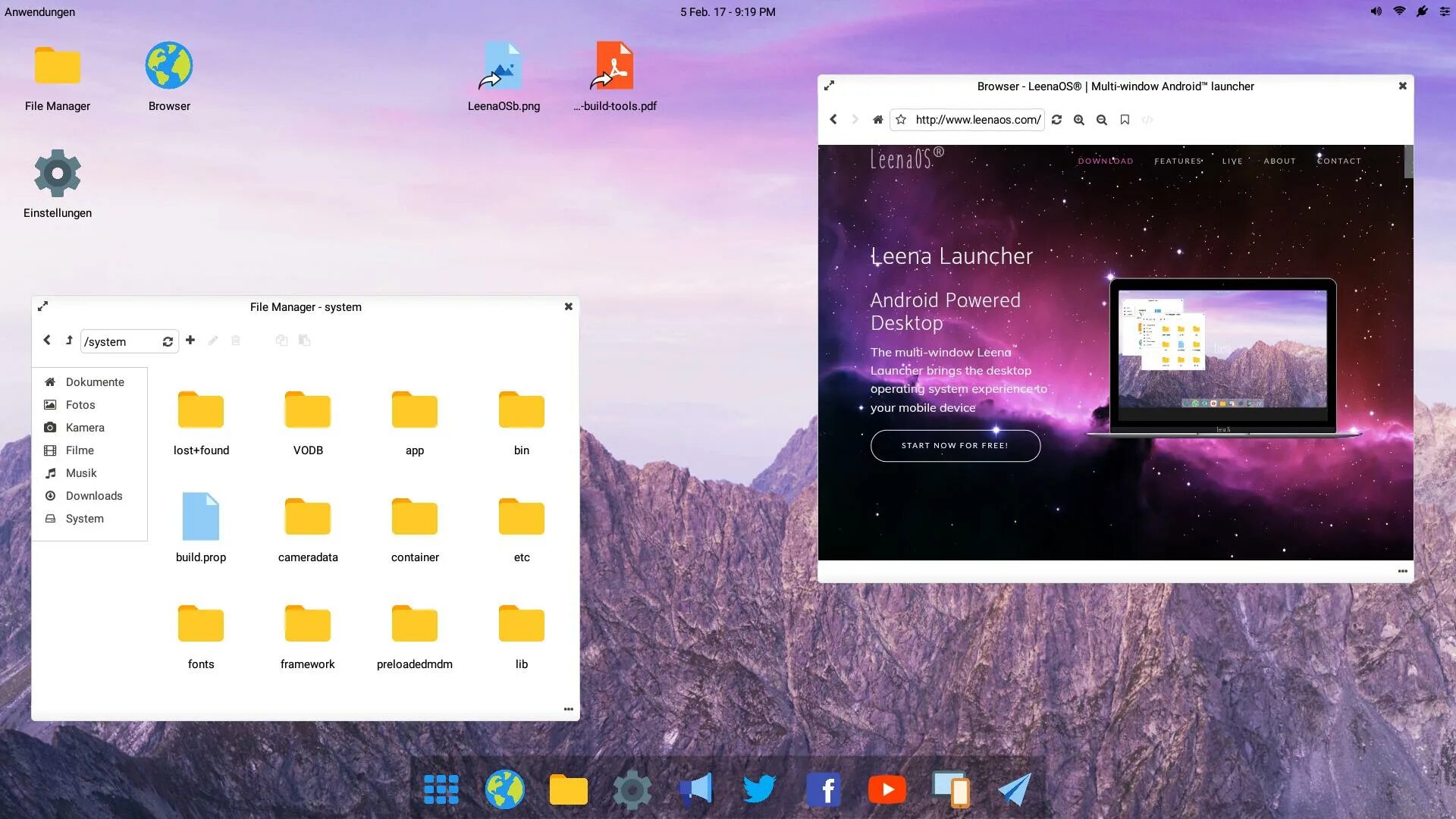Open the Anwendungen menu

click(40, 11)
